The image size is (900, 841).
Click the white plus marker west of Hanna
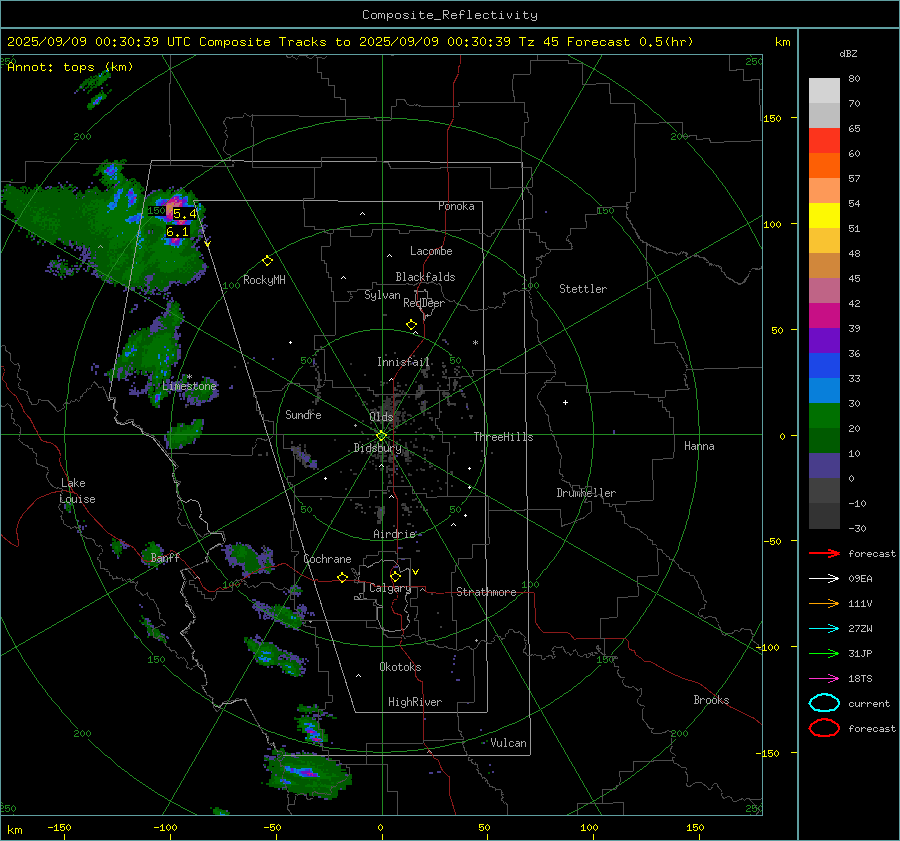tap(565, 402)
